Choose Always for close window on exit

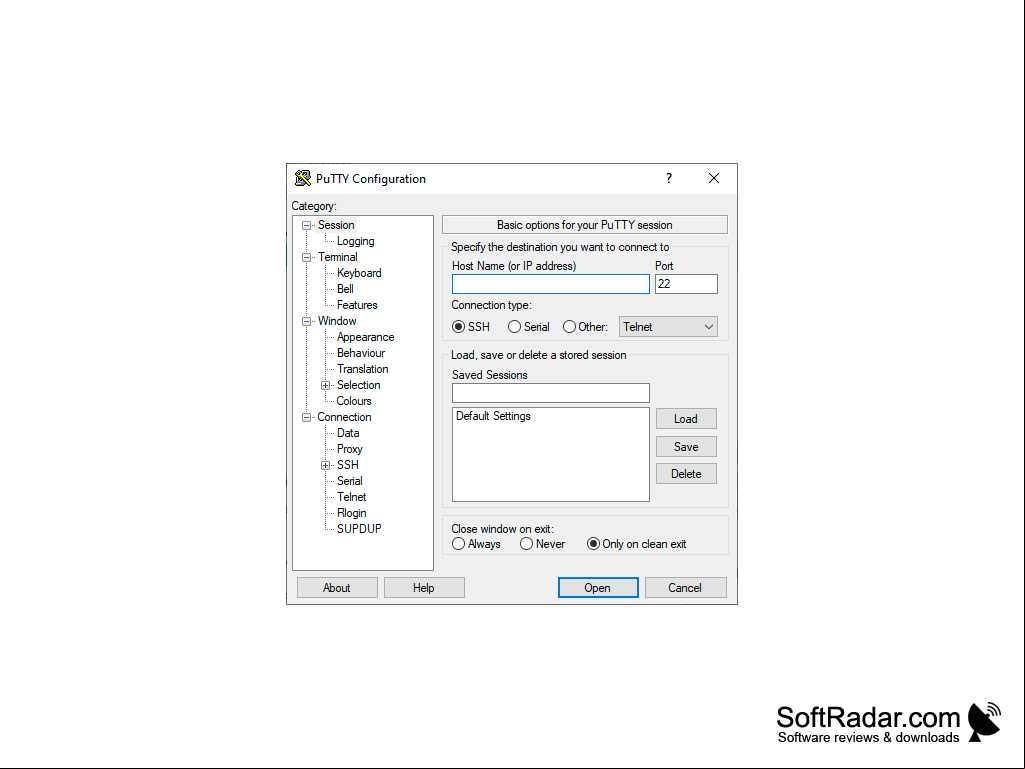pos(458,544)
